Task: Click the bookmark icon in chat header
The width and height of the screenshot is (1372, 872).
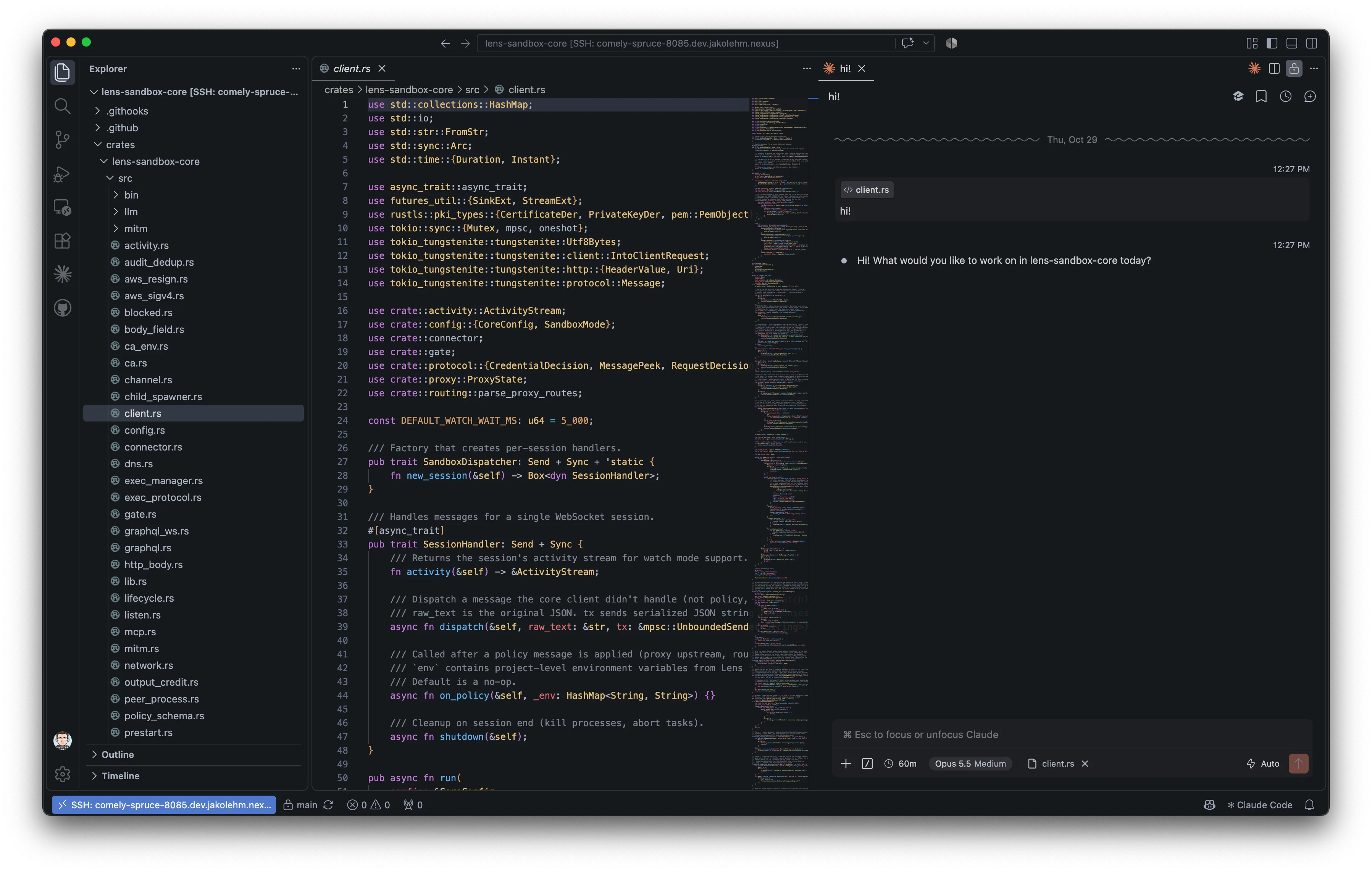Action: tap(1261, 97)
